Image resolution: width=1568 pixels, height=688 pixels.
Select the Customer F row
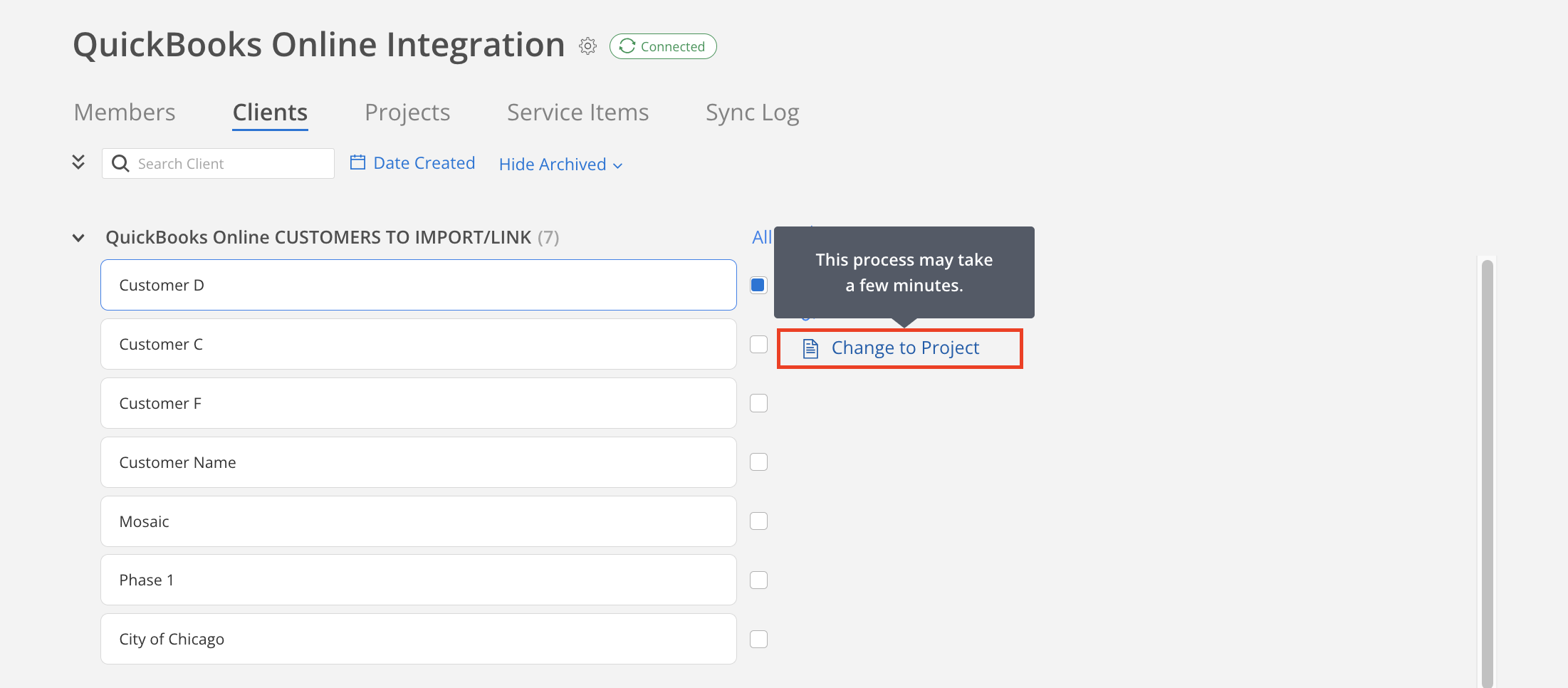pos(419,403)
